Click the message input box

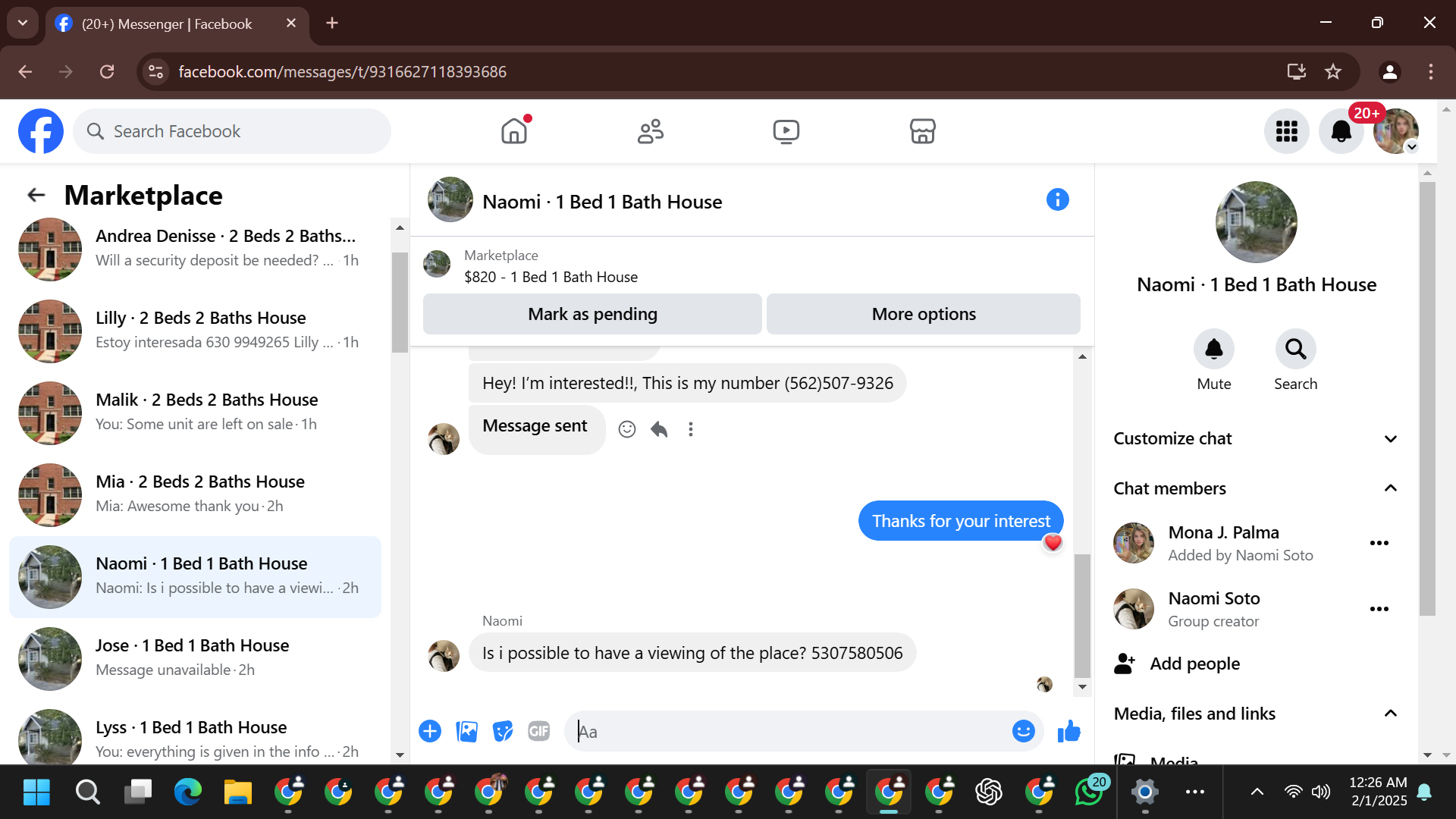[x=789, y=731]
